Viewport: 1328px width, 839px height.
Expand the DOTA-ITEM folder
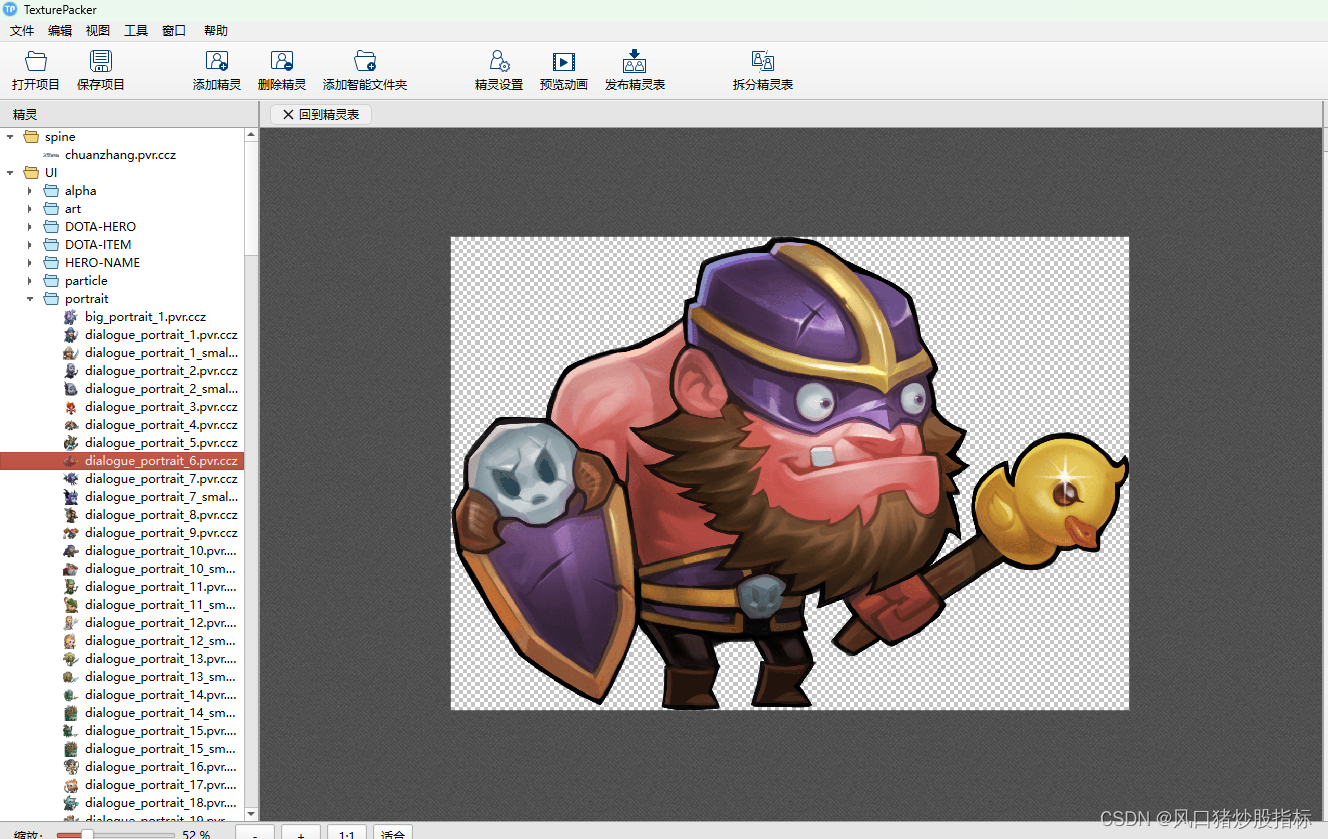[x=30, y=245]
